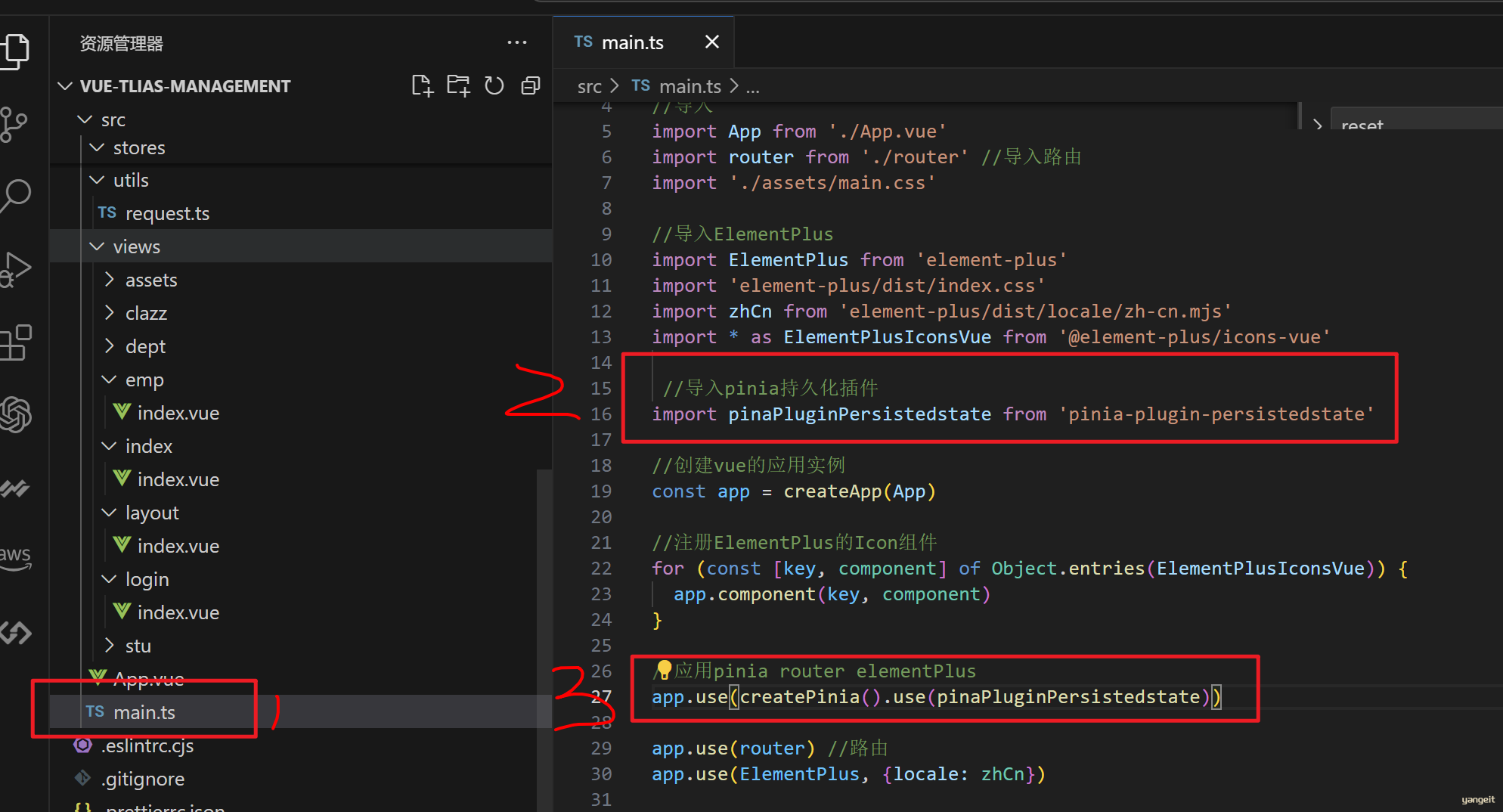Click src in the breadcrumb path

[x=590, y=87]
